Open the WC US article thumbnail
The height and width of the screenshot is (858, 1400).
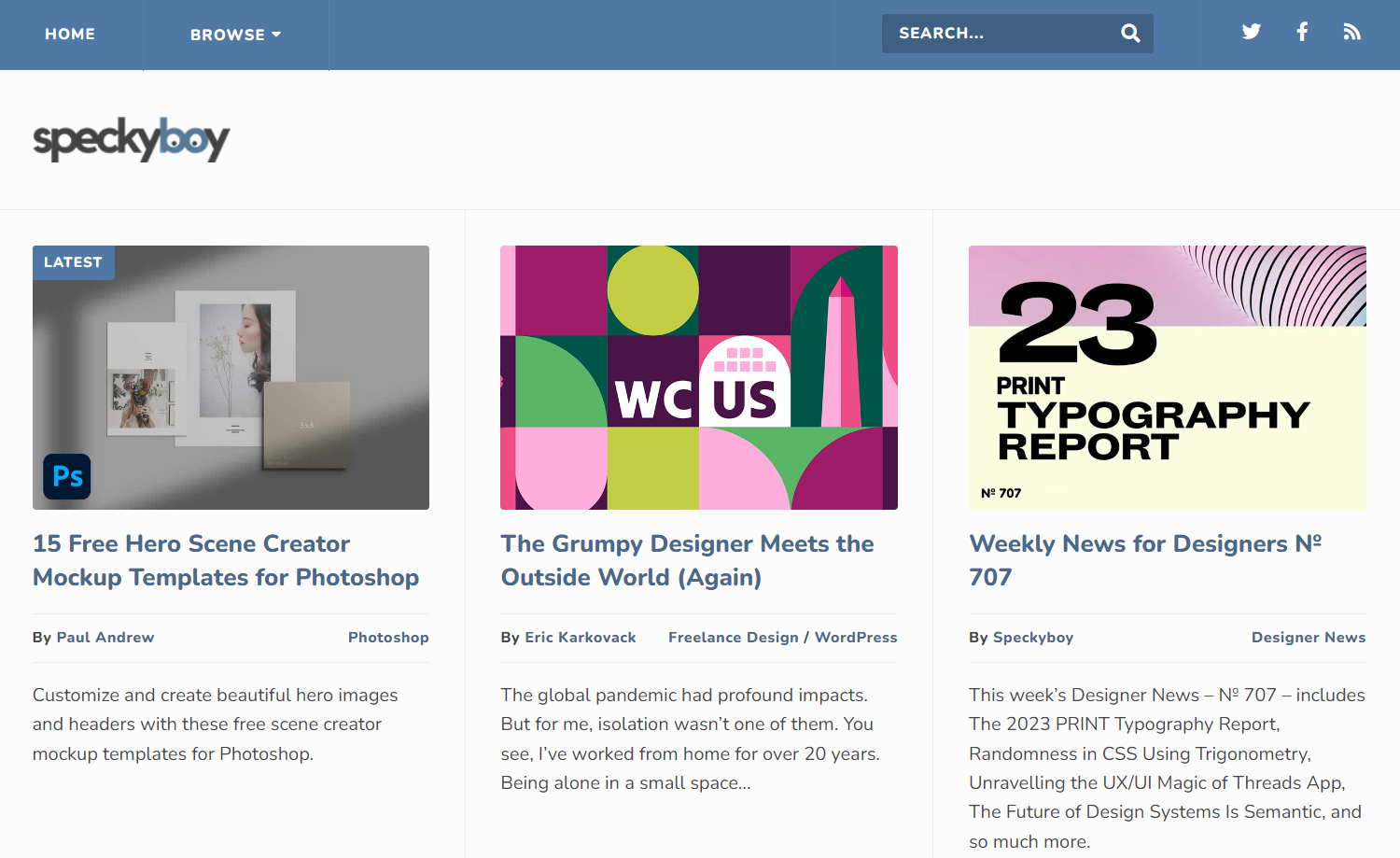click(x=699, y=377)
